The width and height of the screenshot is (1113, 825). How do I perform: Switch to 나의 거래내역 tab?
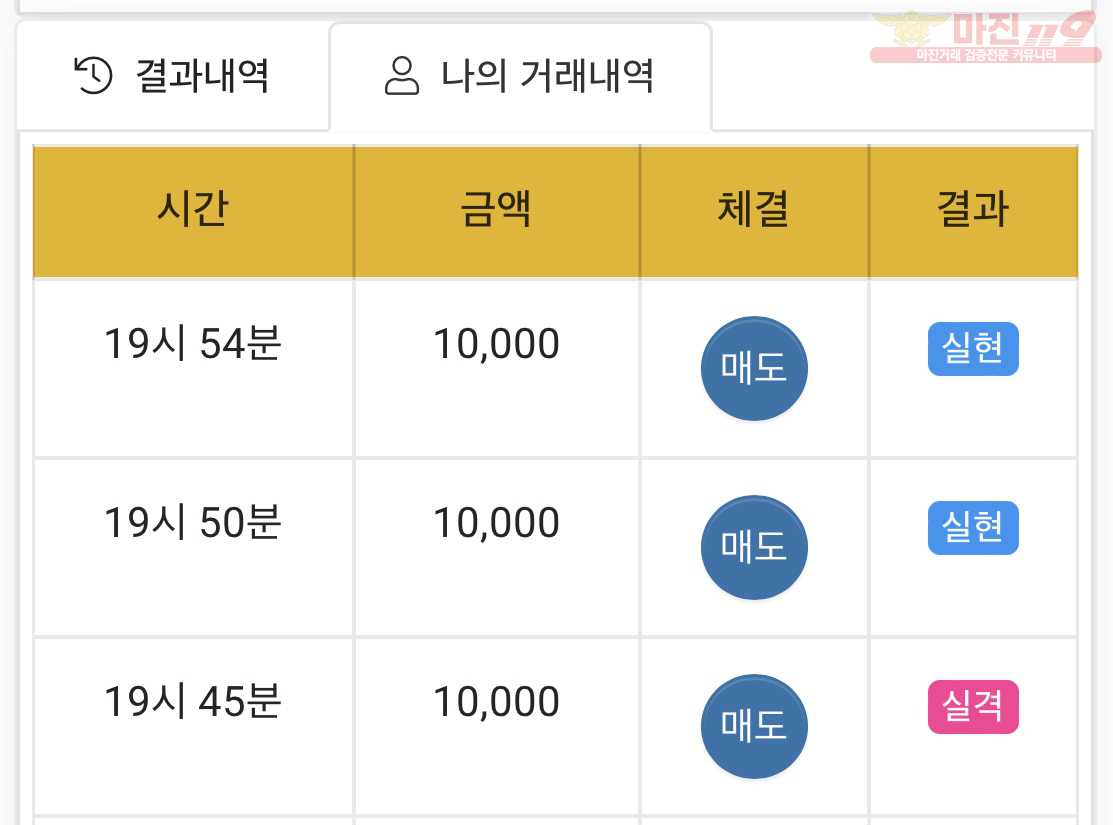(x=520, y=76)
